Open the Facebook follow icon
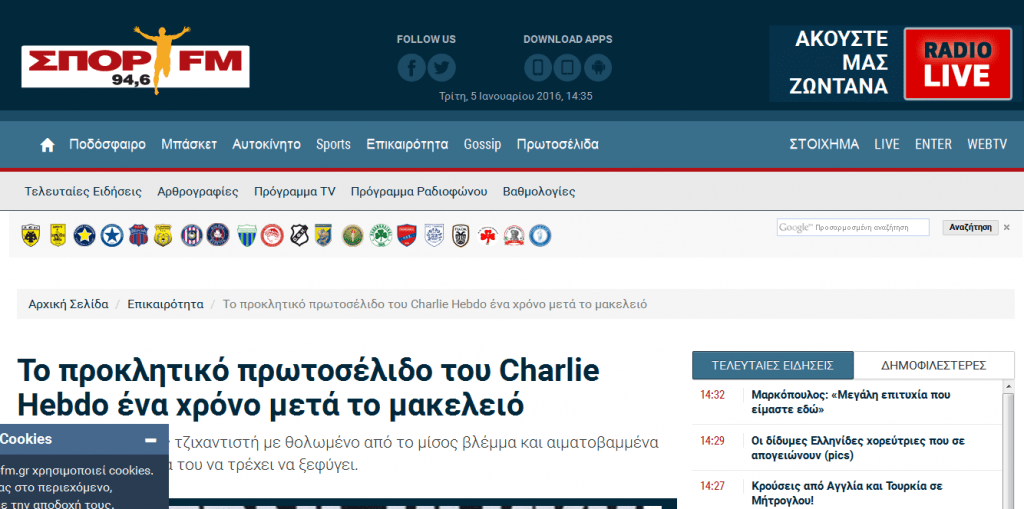 pos(412,67)
